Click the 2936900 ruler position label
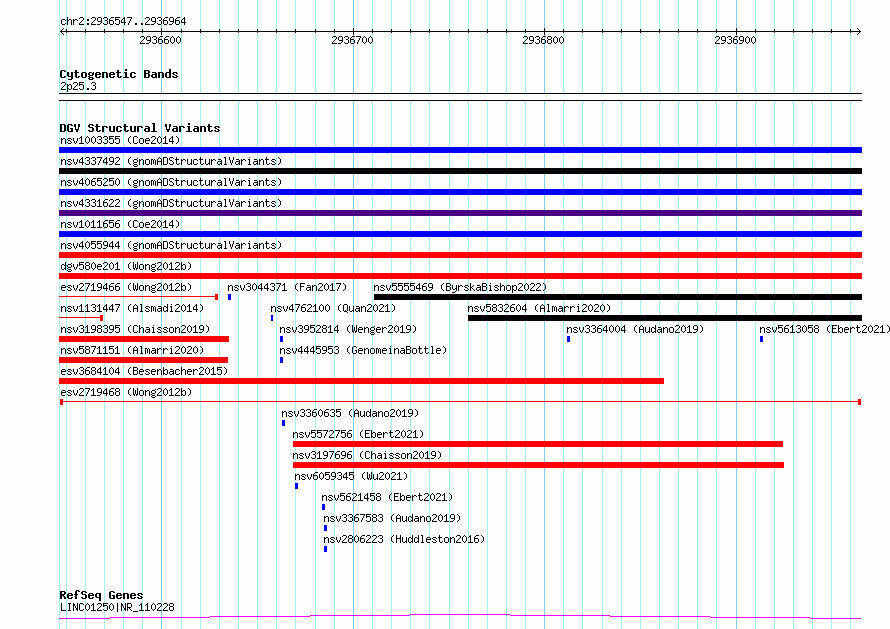The width and height of the screenshot is (890, 629). coord(736,40)
